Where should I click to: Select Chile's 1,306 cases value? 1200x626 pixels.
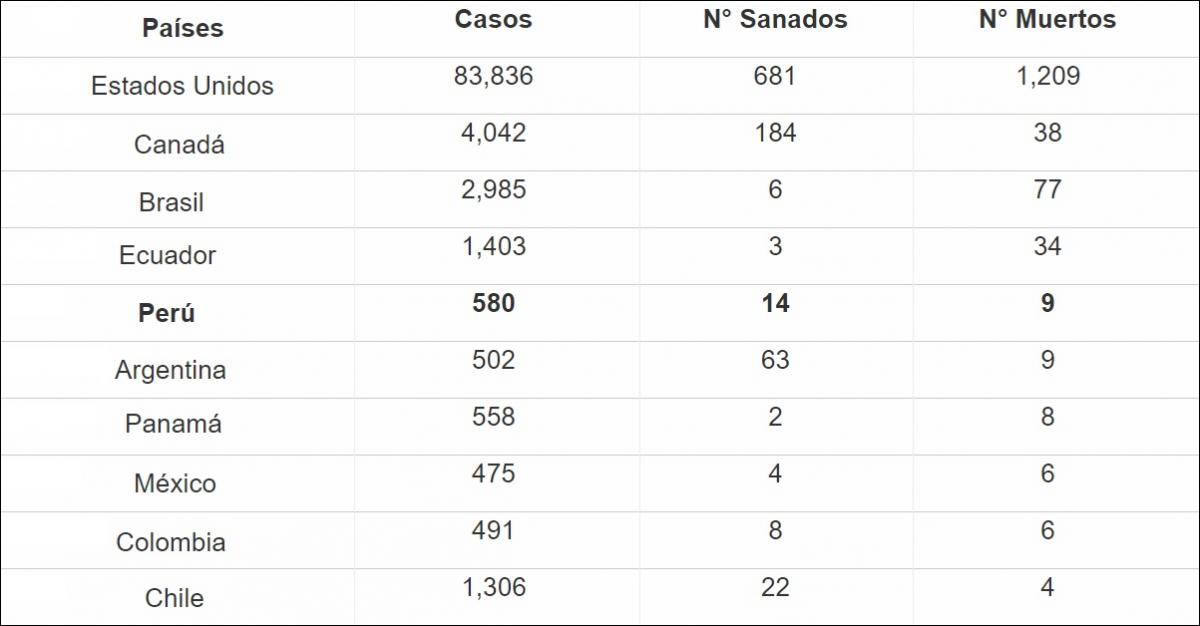pos(493,587)
